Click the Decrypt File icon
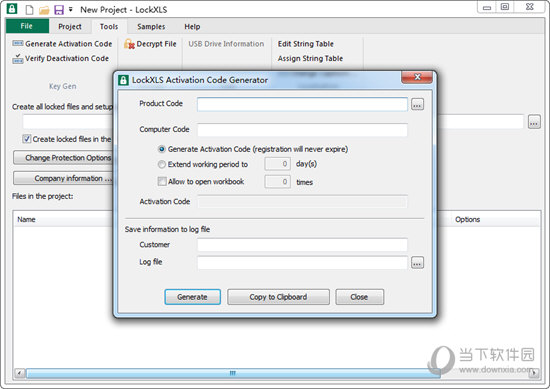The image size is (550, 389). [x=129, y=44]
